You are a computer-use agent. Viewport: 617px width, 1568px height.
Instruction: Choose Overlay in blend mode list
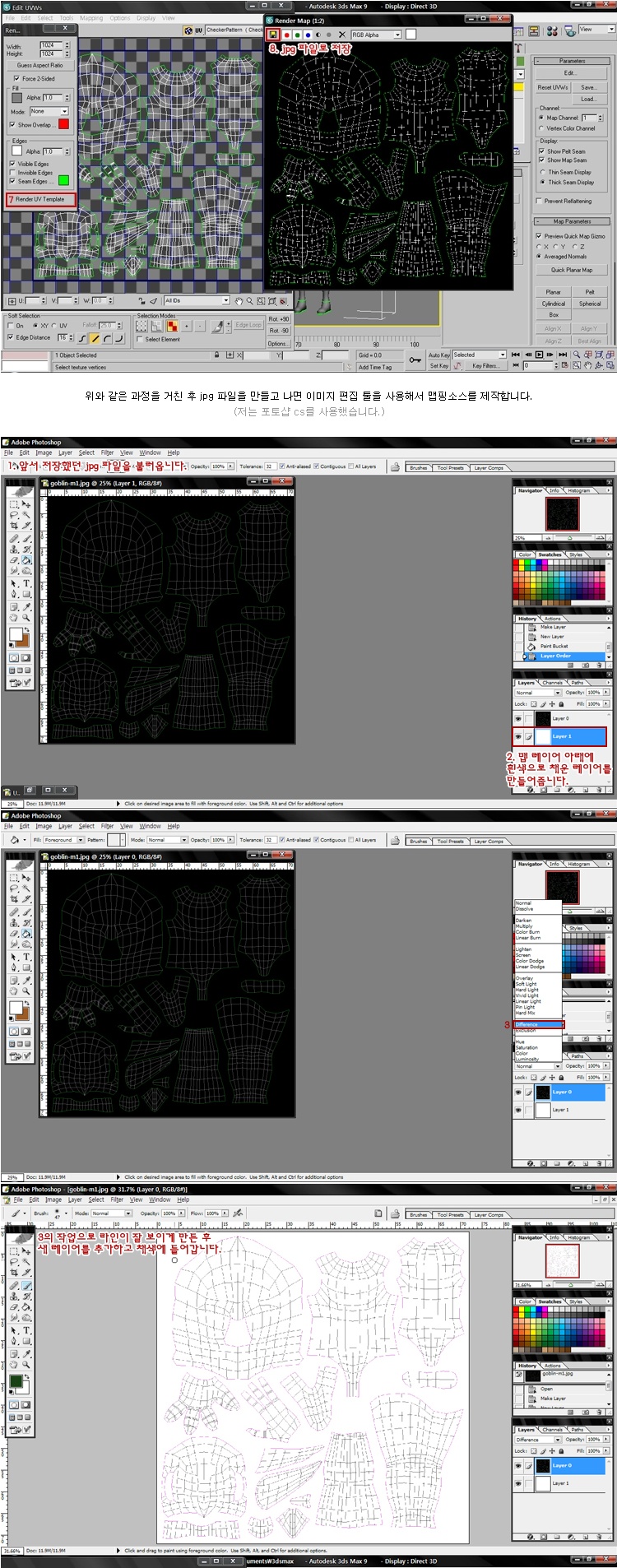coord(538,978)
